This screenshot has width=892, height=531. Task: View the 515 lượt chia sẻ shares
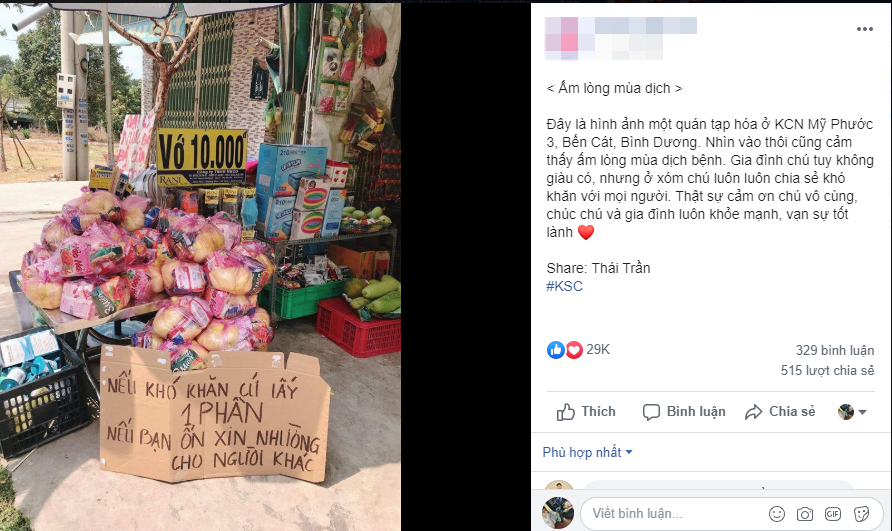pos(827,371)
